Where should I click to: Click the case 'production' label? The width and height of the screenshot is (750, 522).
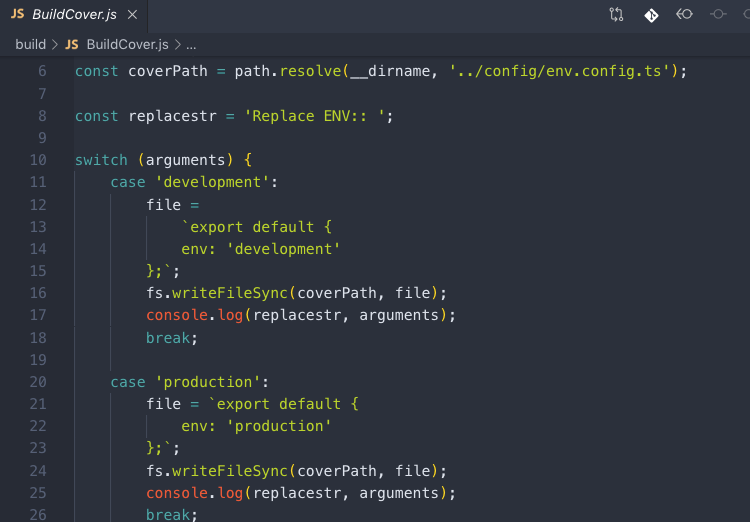[189, 382]
